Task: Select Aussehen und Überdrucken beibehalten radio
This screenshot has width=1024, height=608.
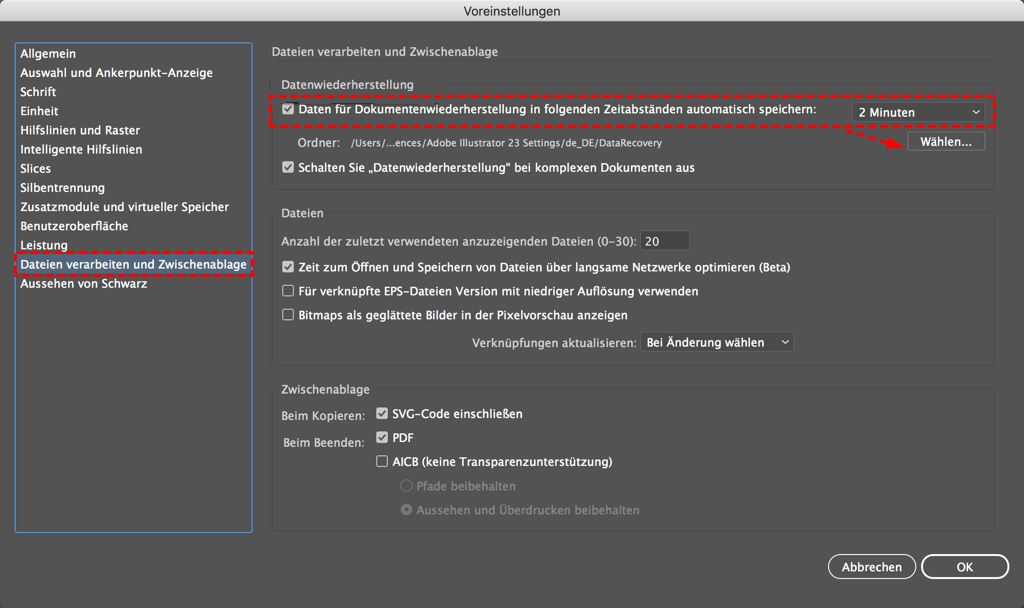Action: click(x=406, y=509)
